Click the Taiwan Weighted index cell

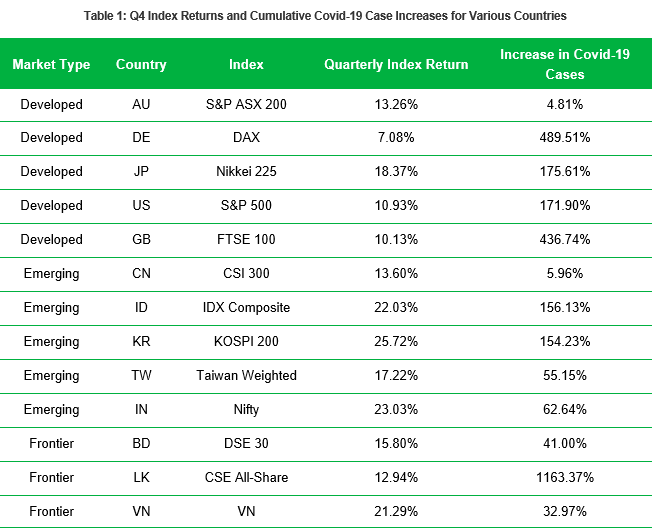tap(246, 376)
